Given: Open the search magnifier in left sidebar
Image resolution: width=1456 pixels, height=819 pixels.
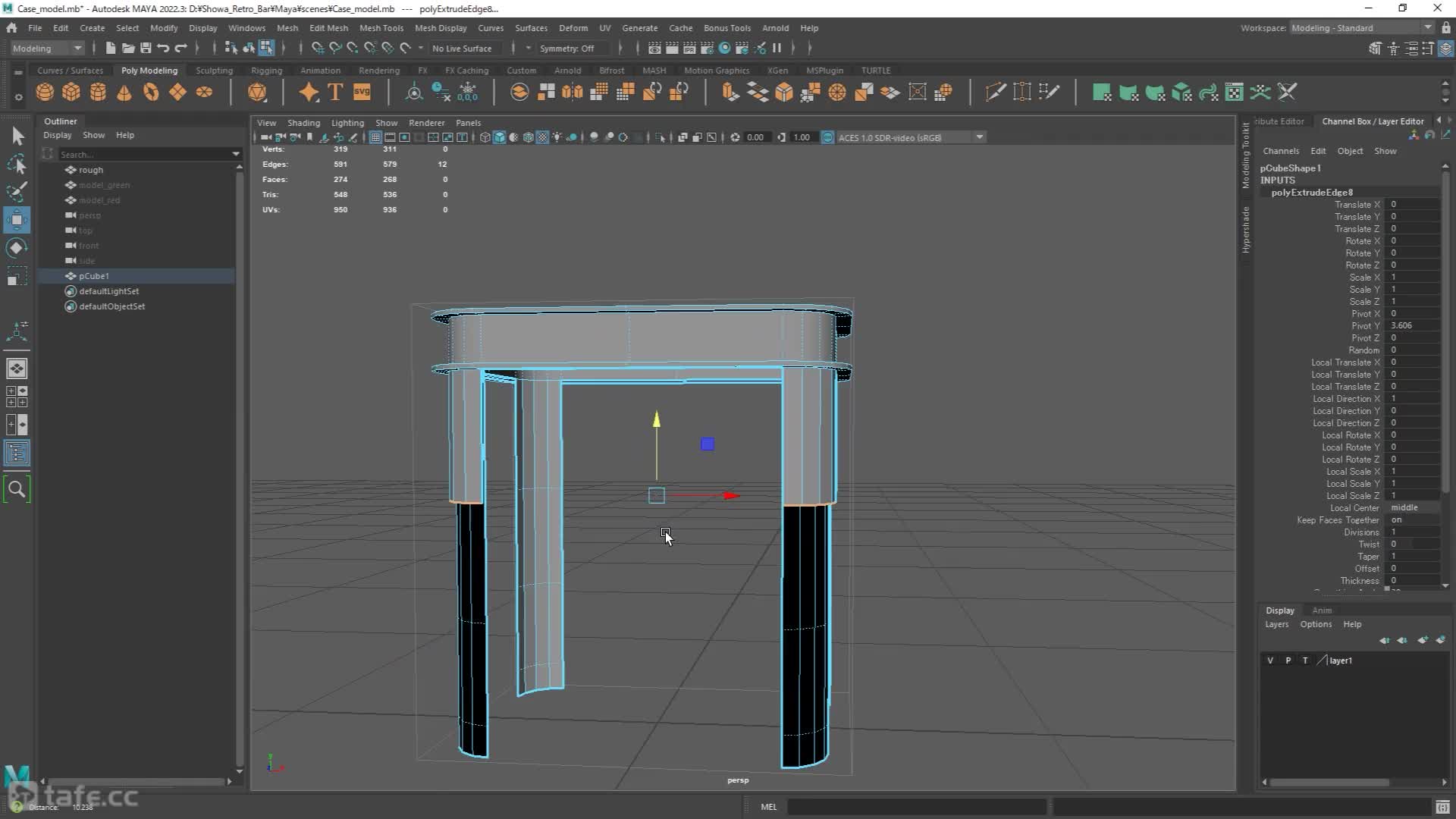Looking at the screenshot, I should click(x=17, y=489).
